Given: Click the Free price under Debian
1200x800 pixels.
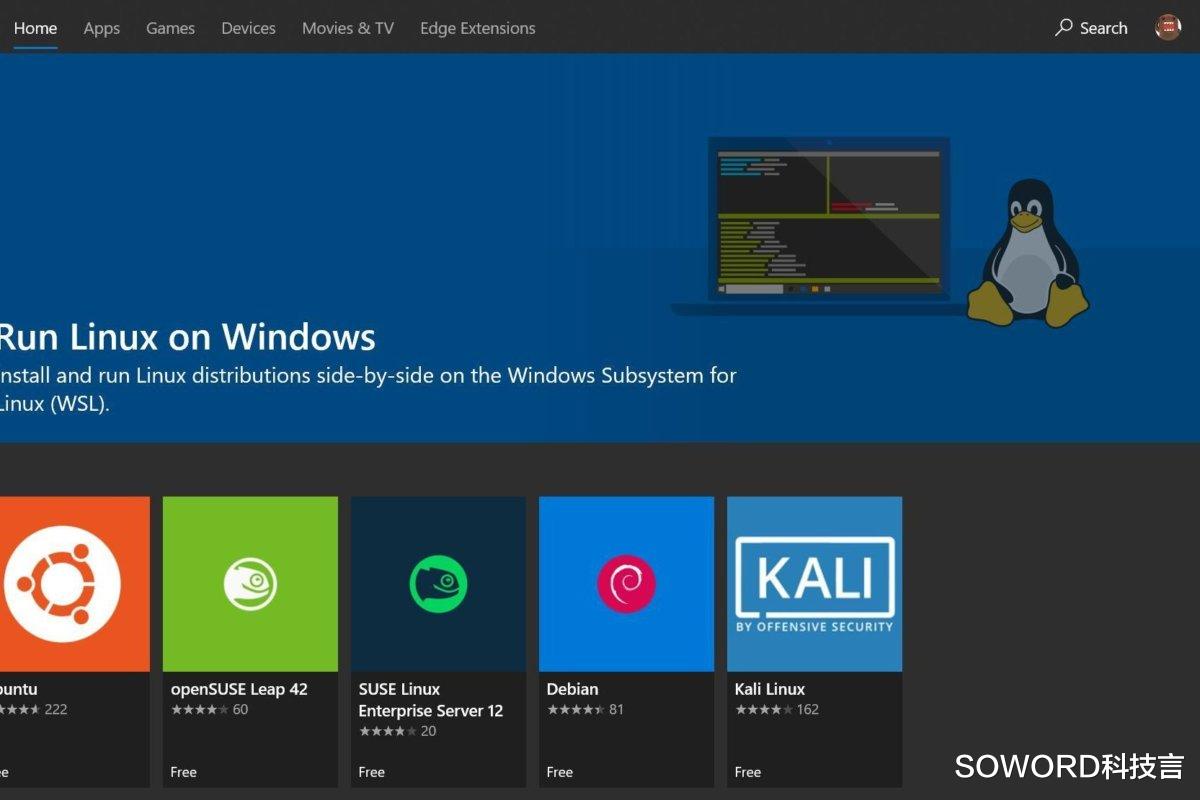Looking at the screenshot, I should tap(560, 772).
